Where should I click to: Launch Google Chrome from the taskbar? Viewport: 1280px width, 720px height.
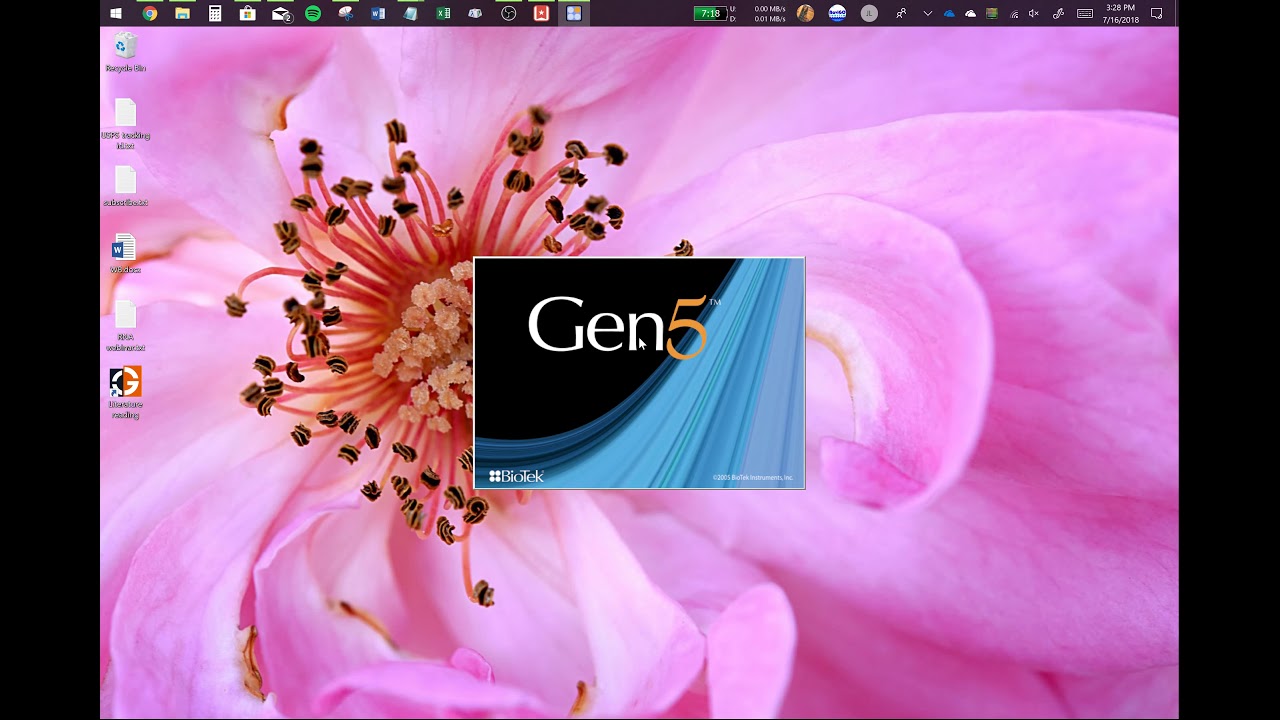coord(150,13)
